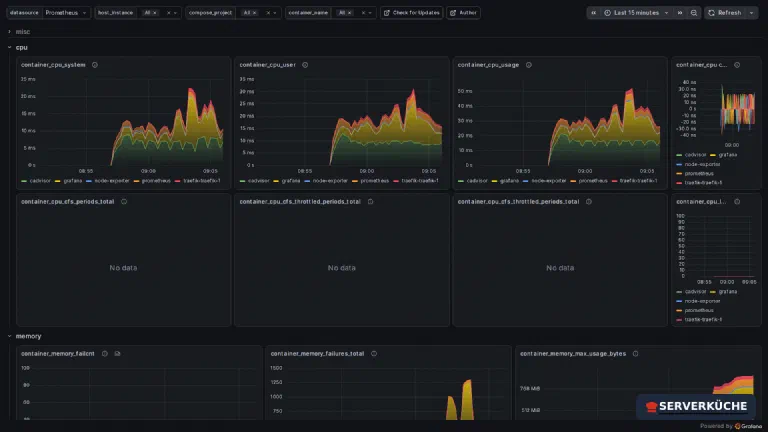The height and width of the screenshot is (432, 768).
Task: Zoom out time range magnifier icon
Action: [x=694, y=13]
